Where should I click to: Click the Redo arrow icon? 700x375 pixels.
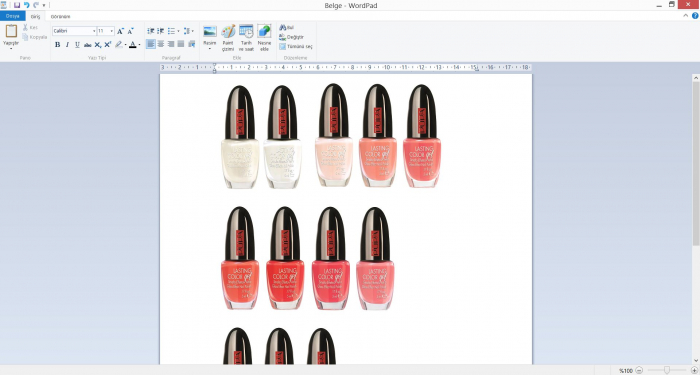[x=36, y=5]
